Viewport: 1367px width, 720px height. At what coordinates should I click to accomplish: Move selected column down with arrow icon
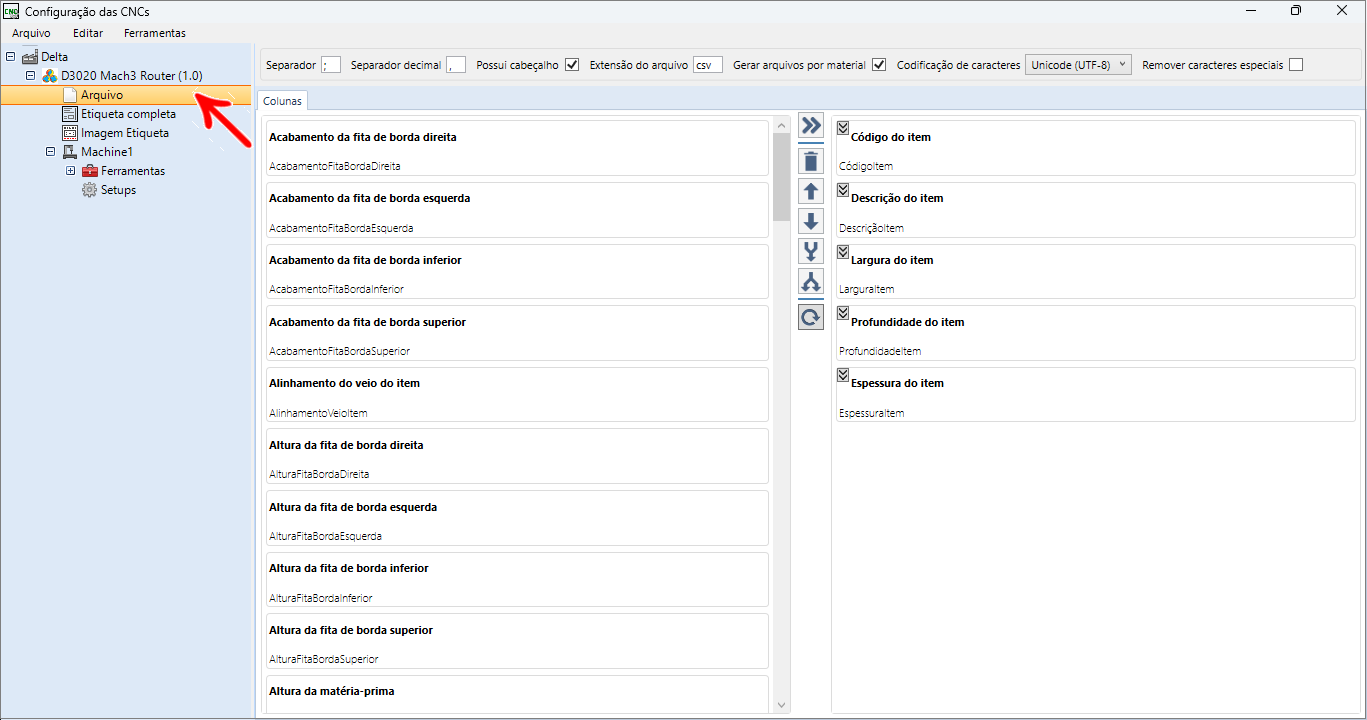pos(811,221)
